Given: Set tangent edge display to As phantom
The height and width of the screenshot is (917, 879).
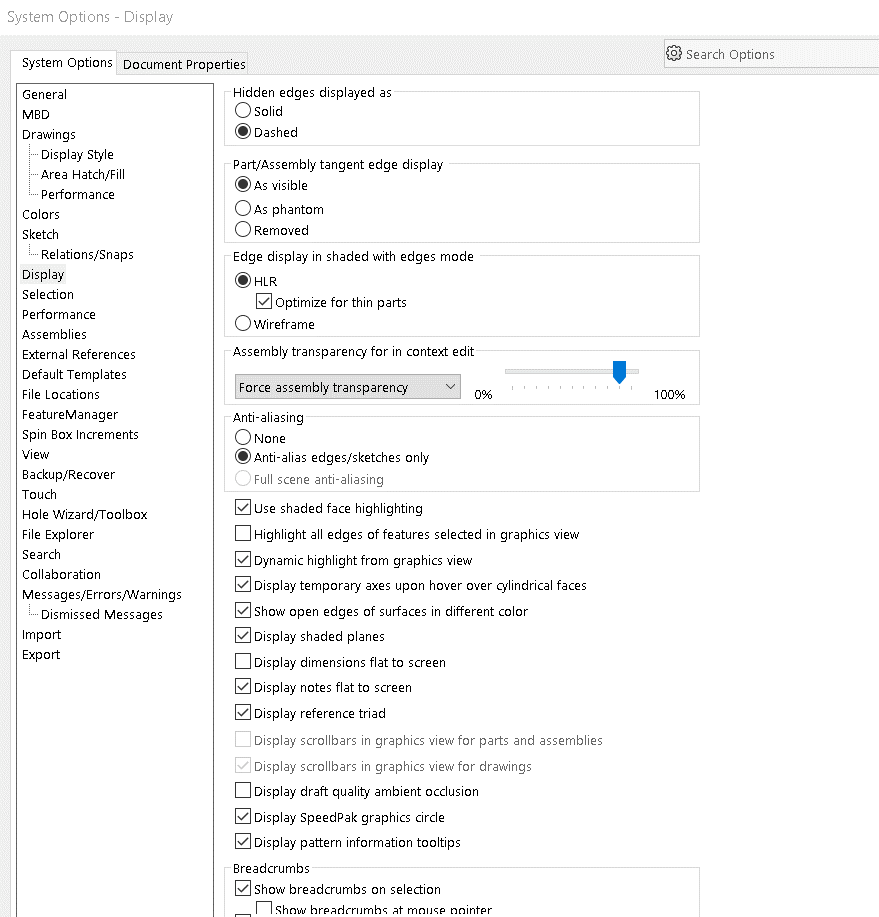Looking at the screenshot, I should coord(243,208).
